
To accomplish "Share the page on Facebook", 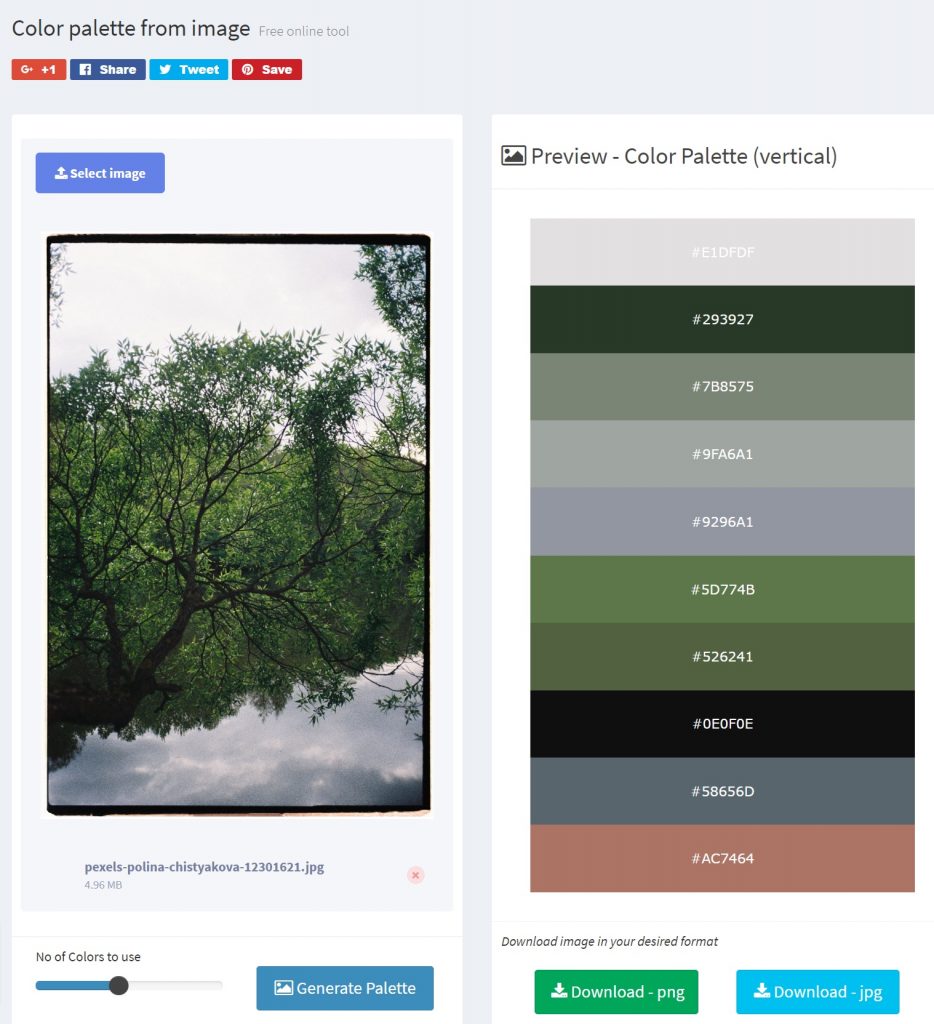I will coord(108,69).
